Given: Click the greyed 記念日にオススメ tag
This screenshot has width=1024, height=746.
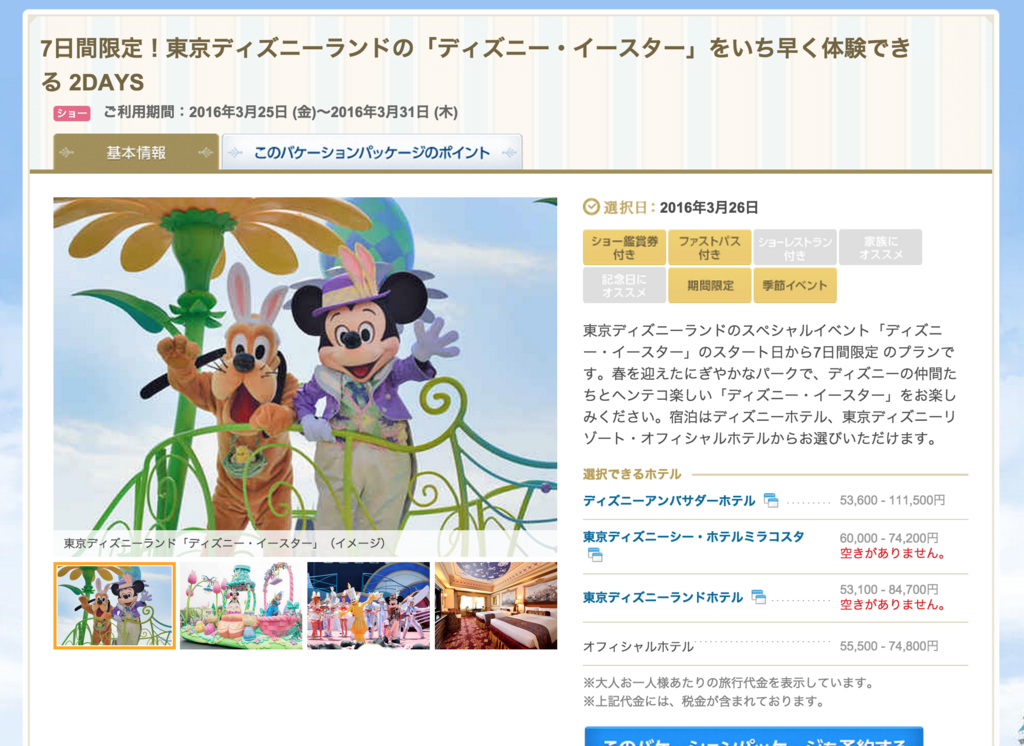Looking at the screenshot, I should pos(624,285).
